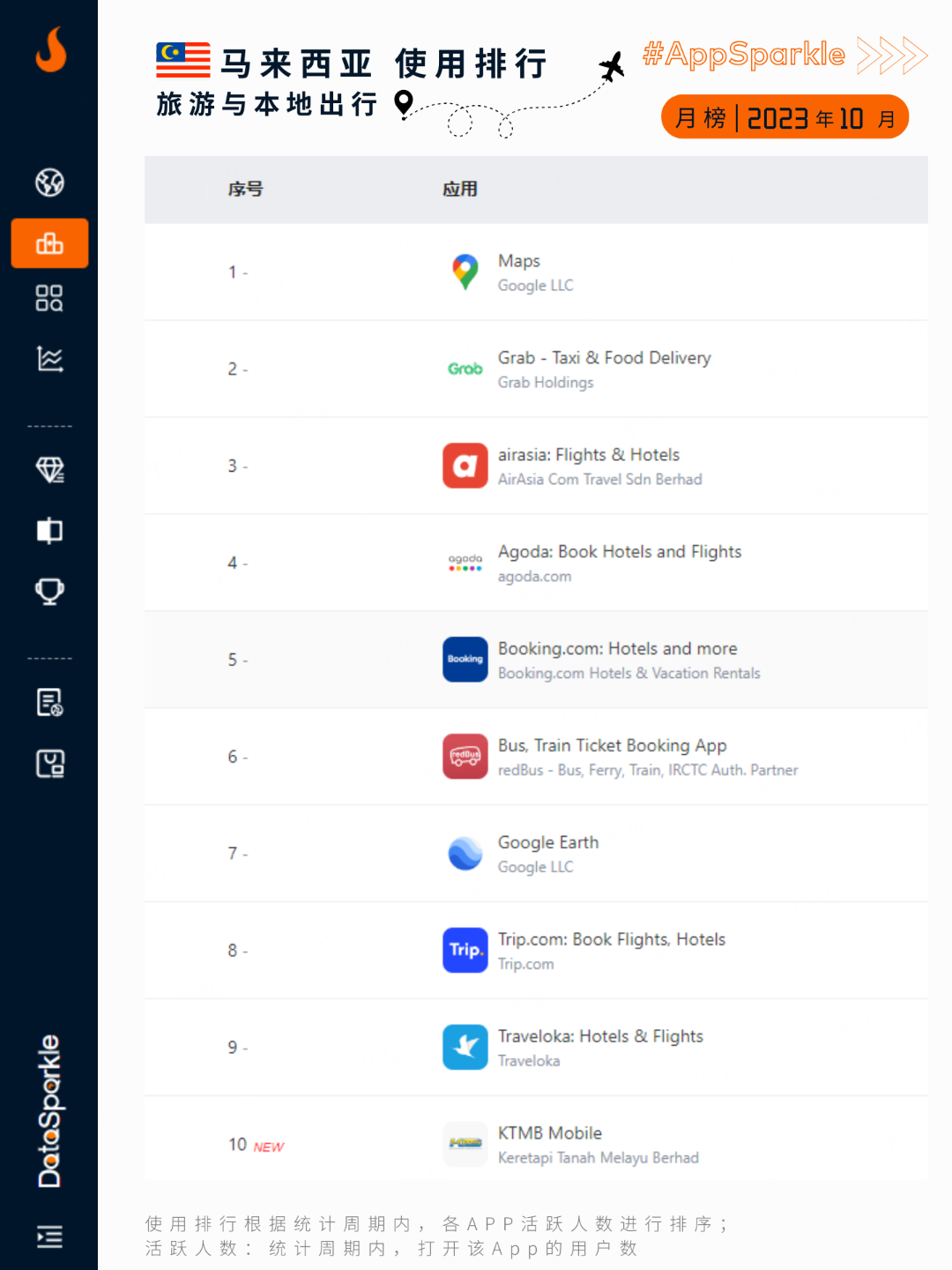
Task: Open the Grab - Taxi & Food Delivery entry
Action: click(604, 358)
